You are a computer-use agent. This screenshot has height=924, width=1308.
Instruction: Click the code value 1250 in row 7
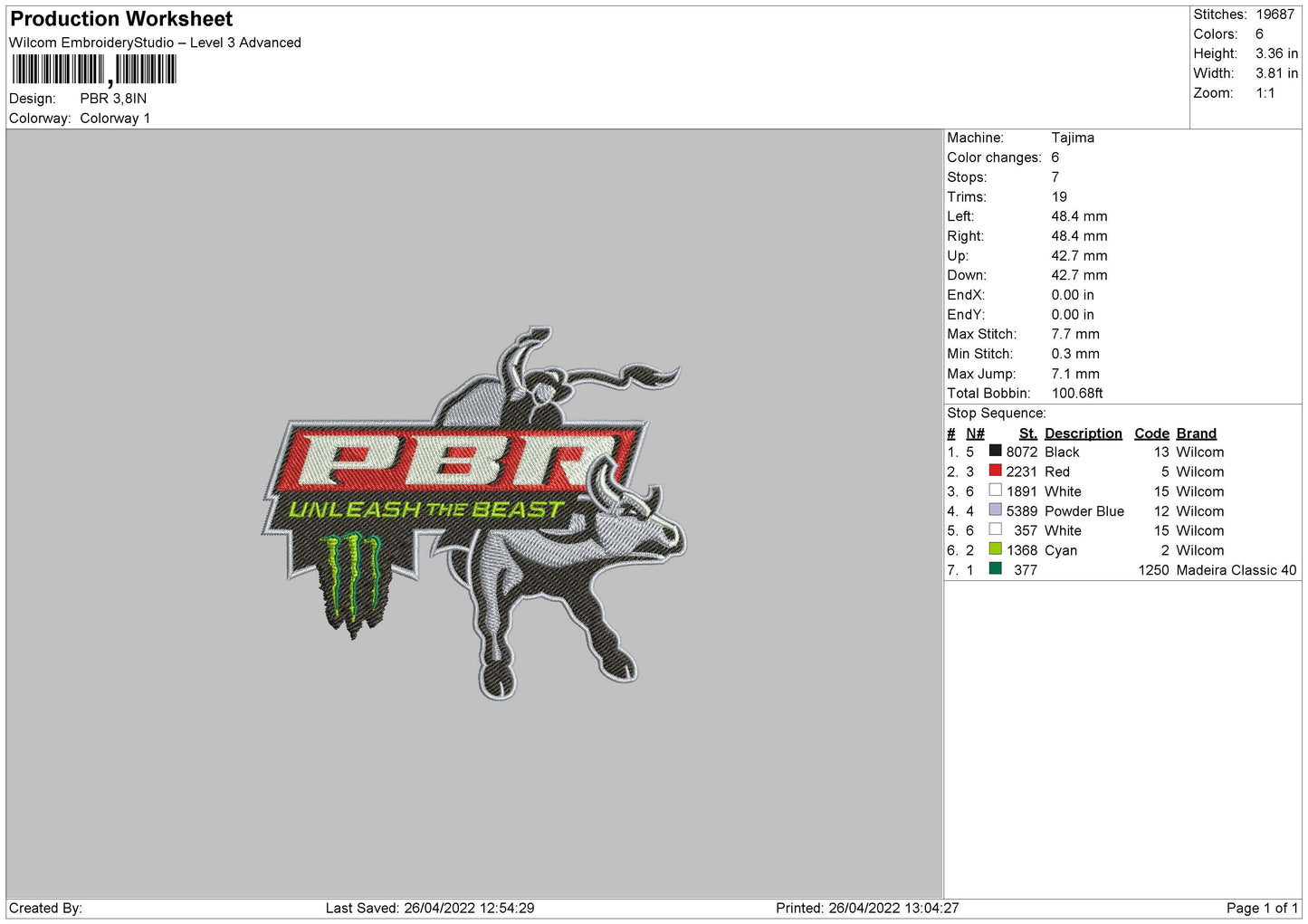click(x=1153, y=570)
